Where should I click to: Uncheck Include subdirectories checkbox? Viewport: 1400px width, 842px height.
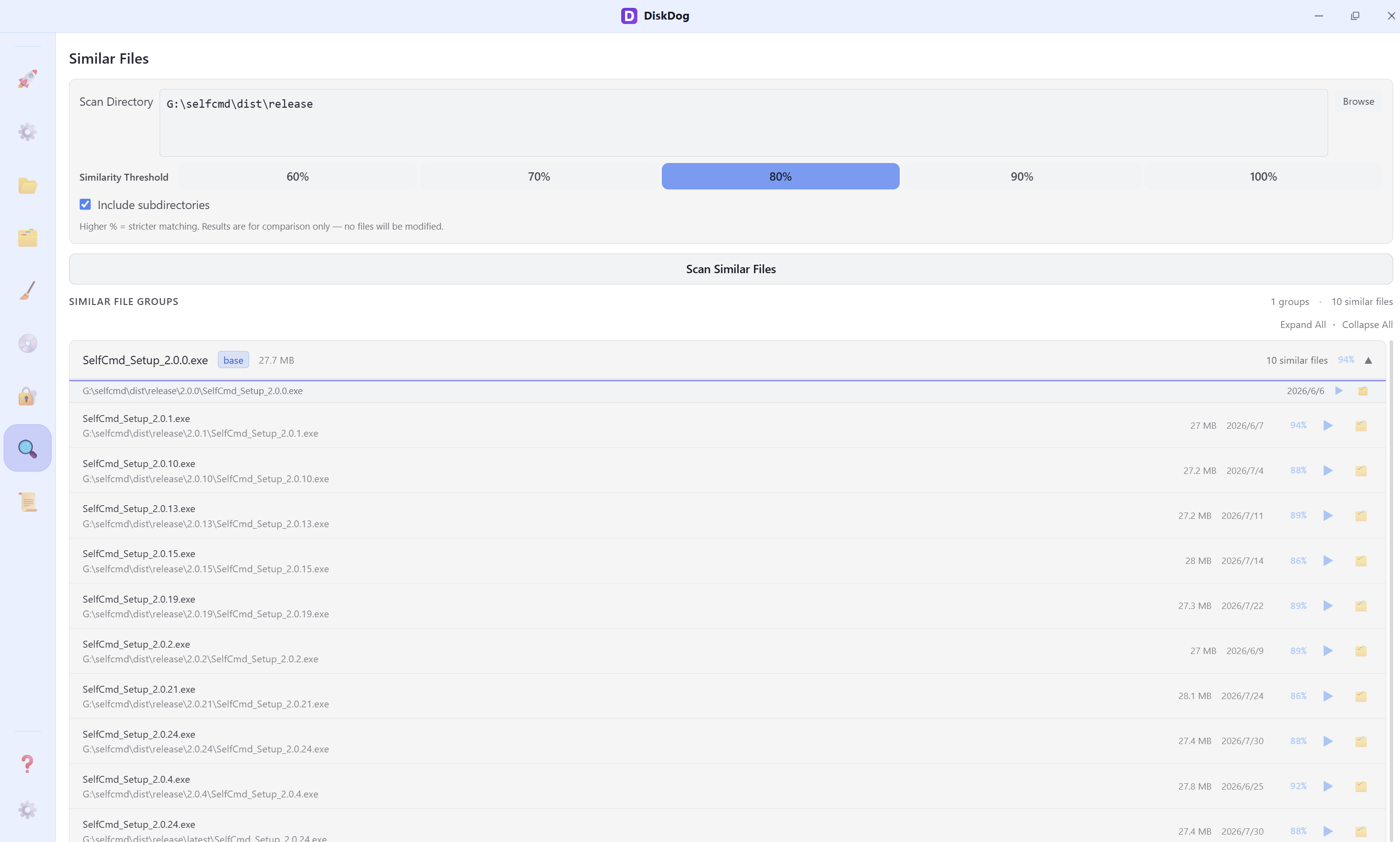click(x=85, y=204)
